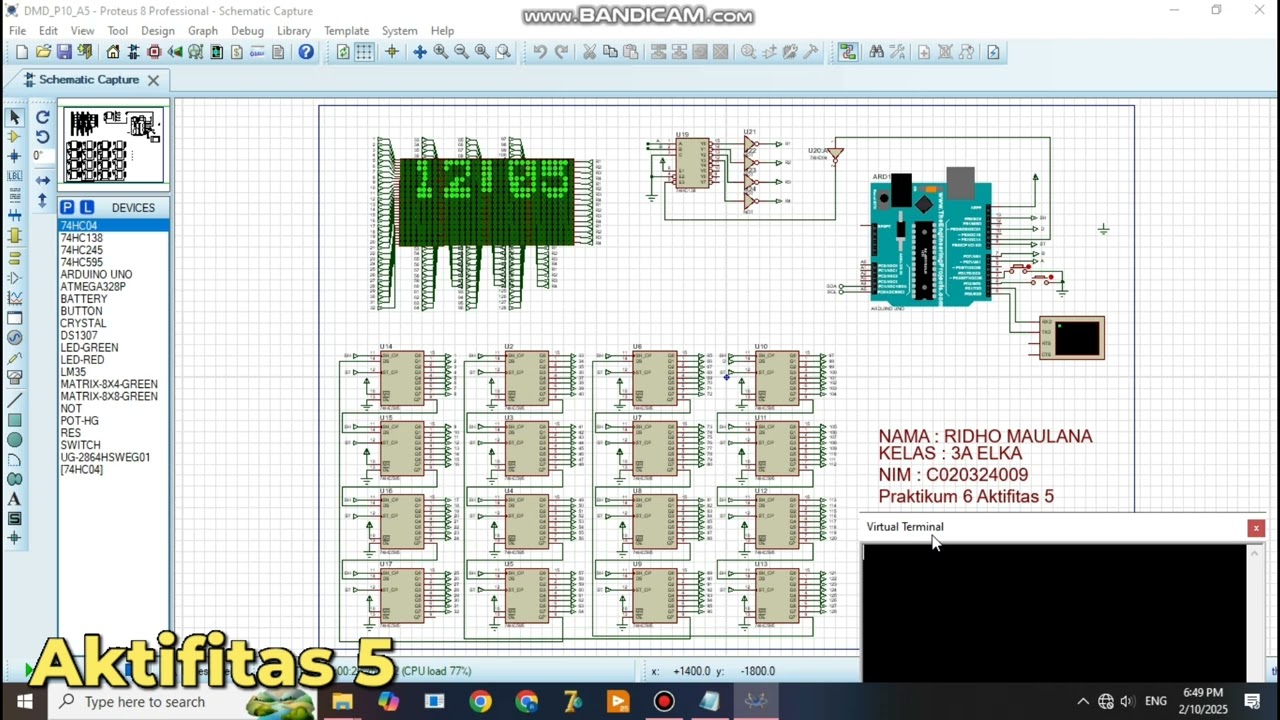This screenshot has width=1280, height=720.
Task: Click the Zoom Out magnifier icon
Action: tap(461, 52)
